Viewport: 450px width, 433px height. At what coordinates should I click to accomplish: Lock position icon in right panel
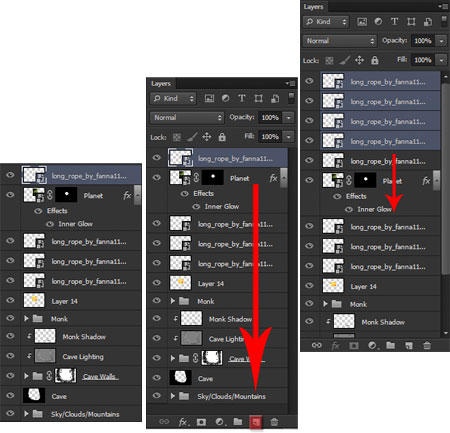[359, 60]
